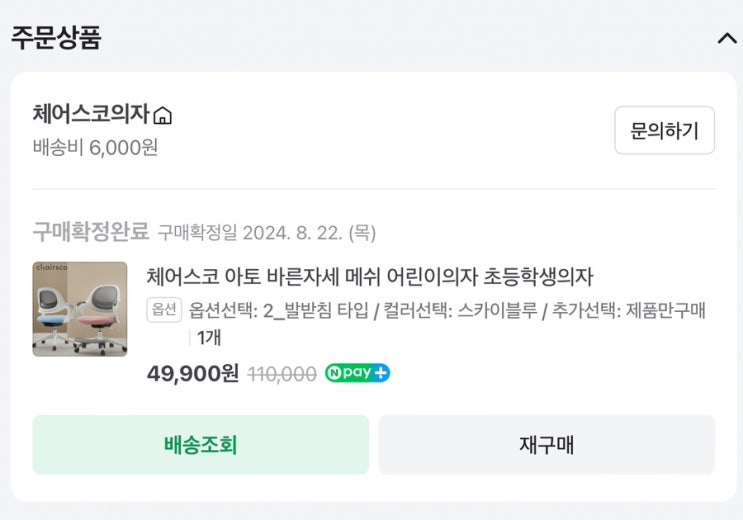Click the green Npay logo badge
Screen dimensions: 743x520
tap(348, 373)
